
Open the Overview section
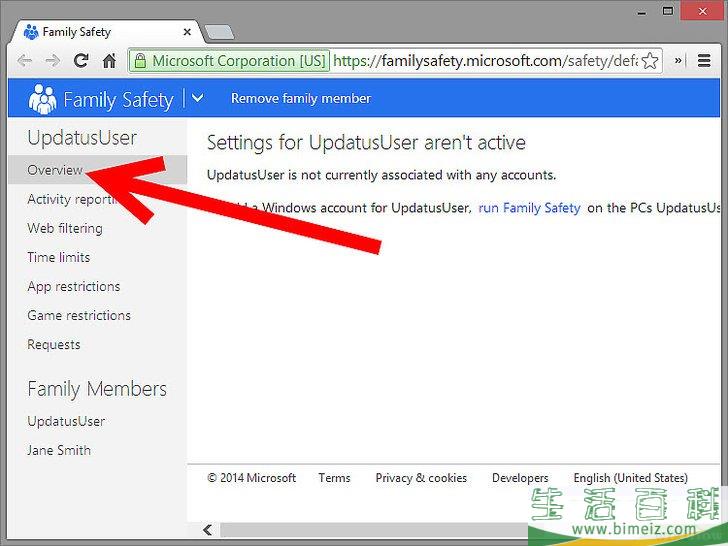(98, 170)
